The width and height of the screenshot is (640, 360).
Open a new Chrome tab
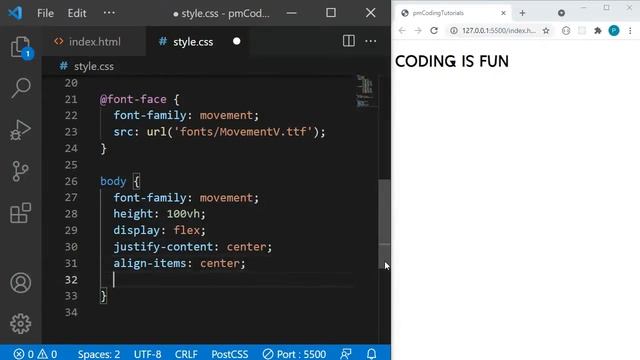(x=522, y=13)
